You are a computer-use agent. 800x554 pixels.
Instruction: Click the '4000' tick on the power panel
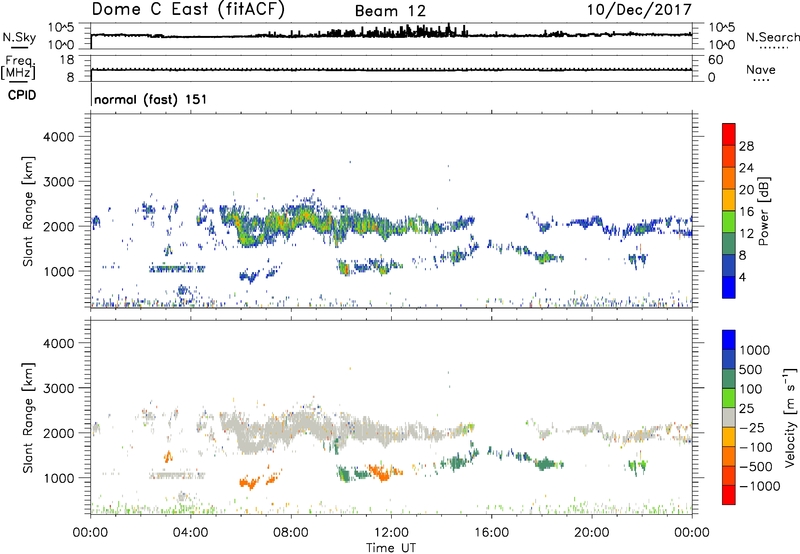59,137
